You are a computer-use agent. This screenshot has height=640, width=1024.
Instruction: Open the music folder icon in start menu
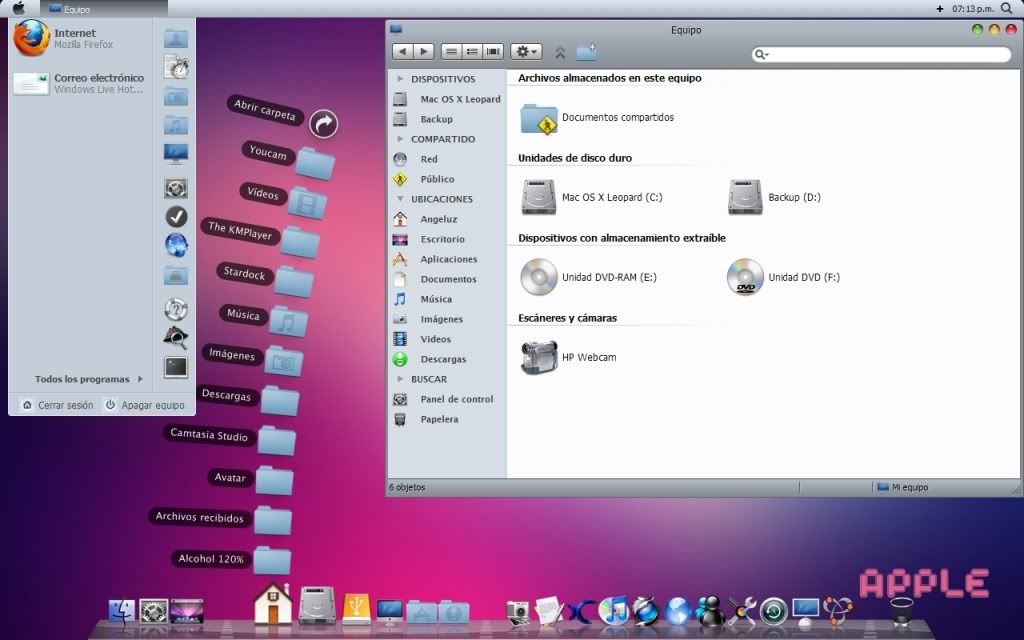pos(176,124)
